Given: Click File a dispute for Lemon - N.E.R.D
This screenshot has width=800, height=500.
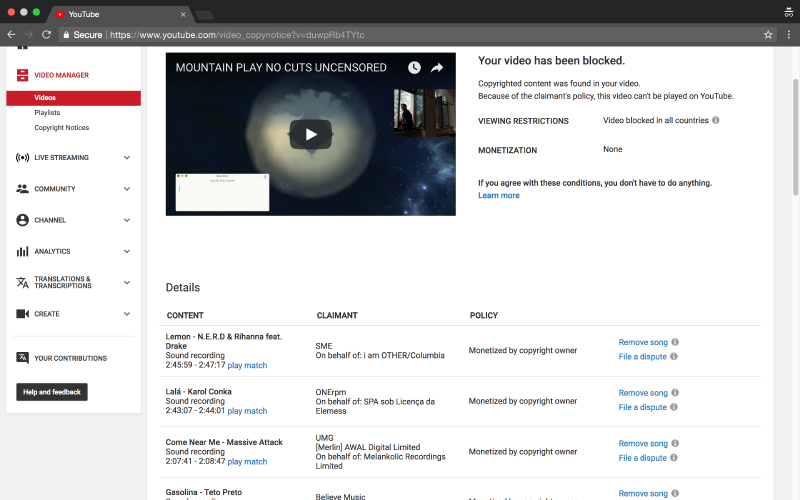Looking at the screenshot, I should click(x=642, y=356).
